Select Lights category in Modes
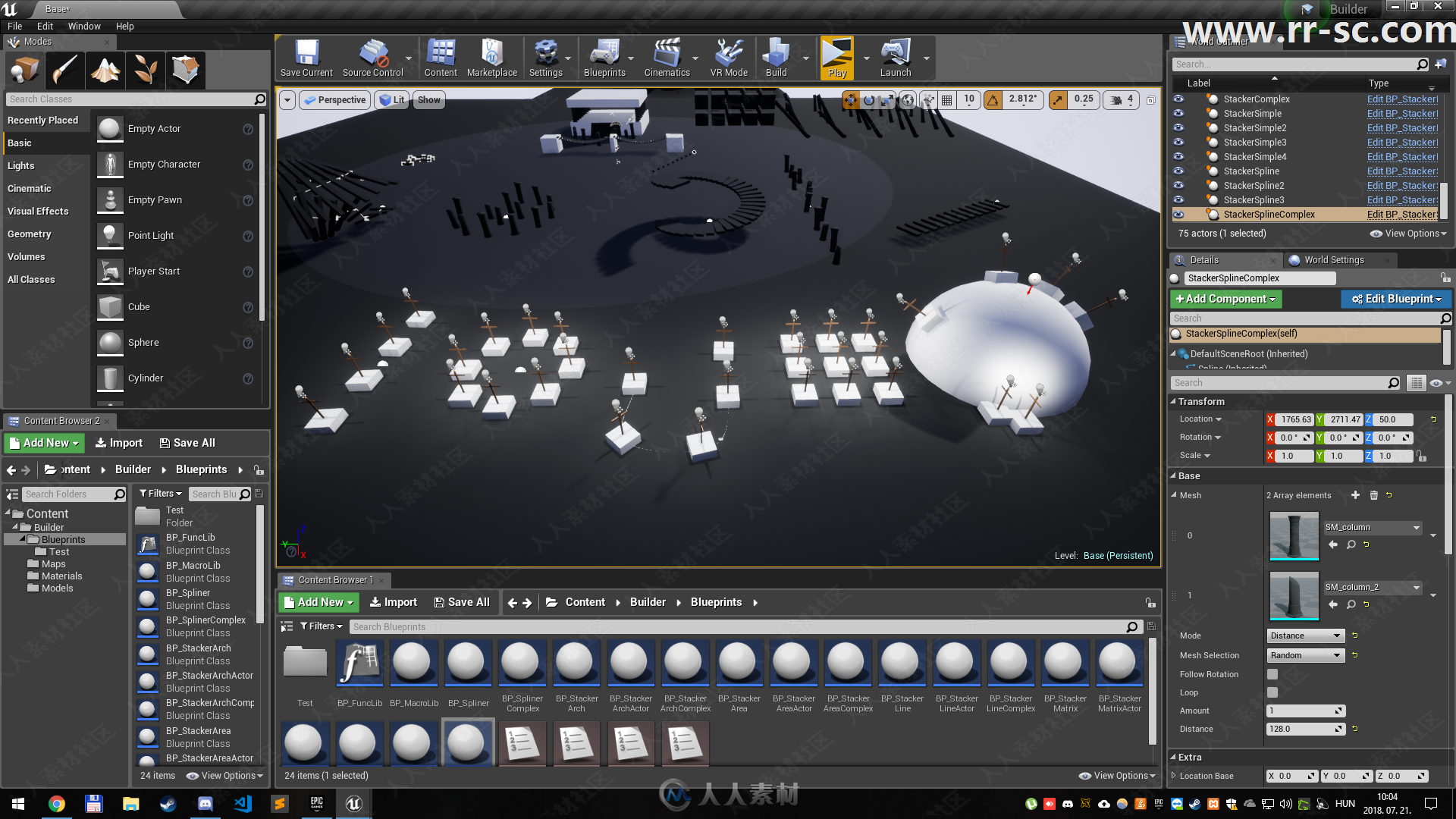Image resolution: width=1456 pixels, height=819 pixels. (21, 166)
